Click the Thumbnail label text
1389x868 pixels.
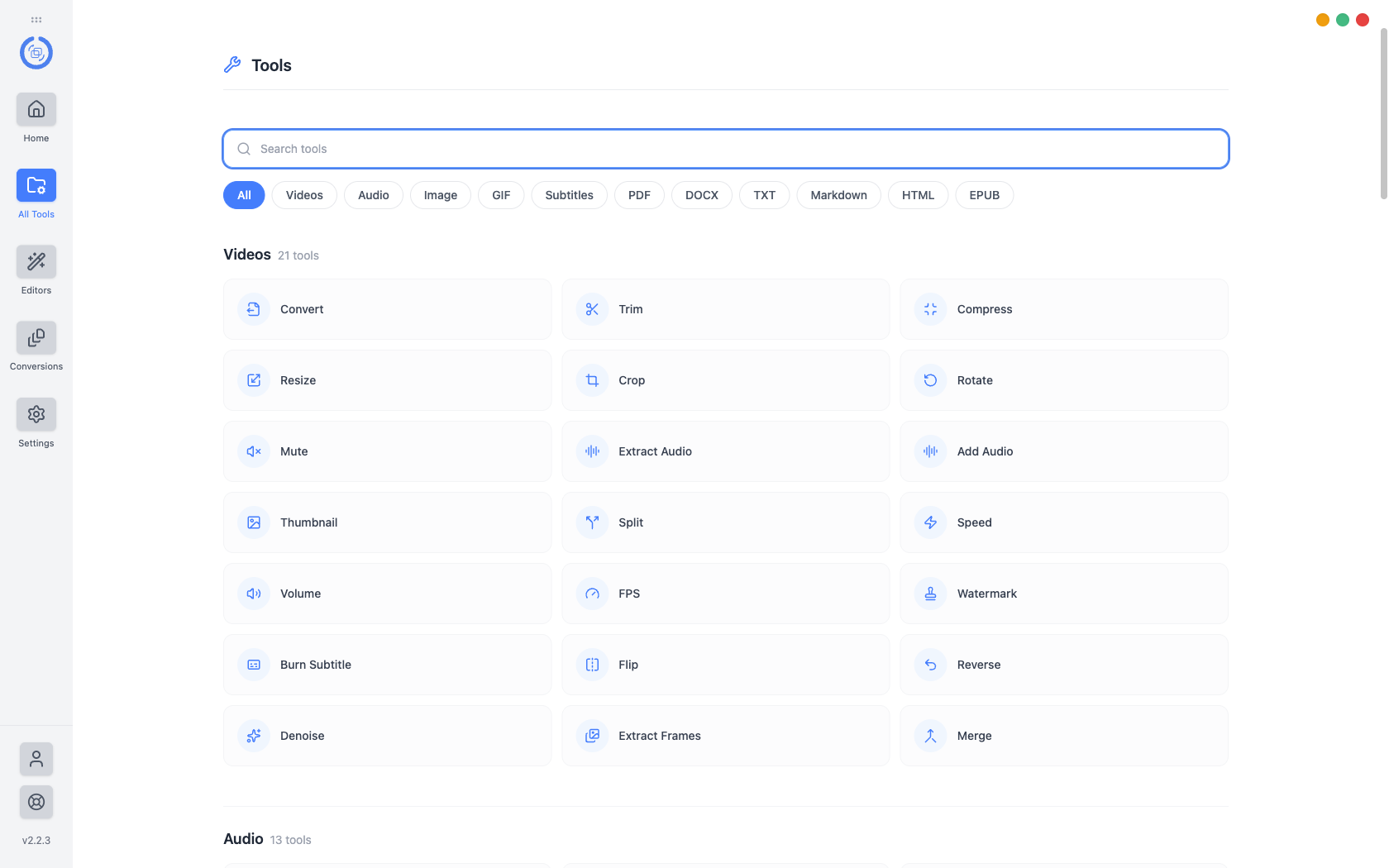point(309,522)
